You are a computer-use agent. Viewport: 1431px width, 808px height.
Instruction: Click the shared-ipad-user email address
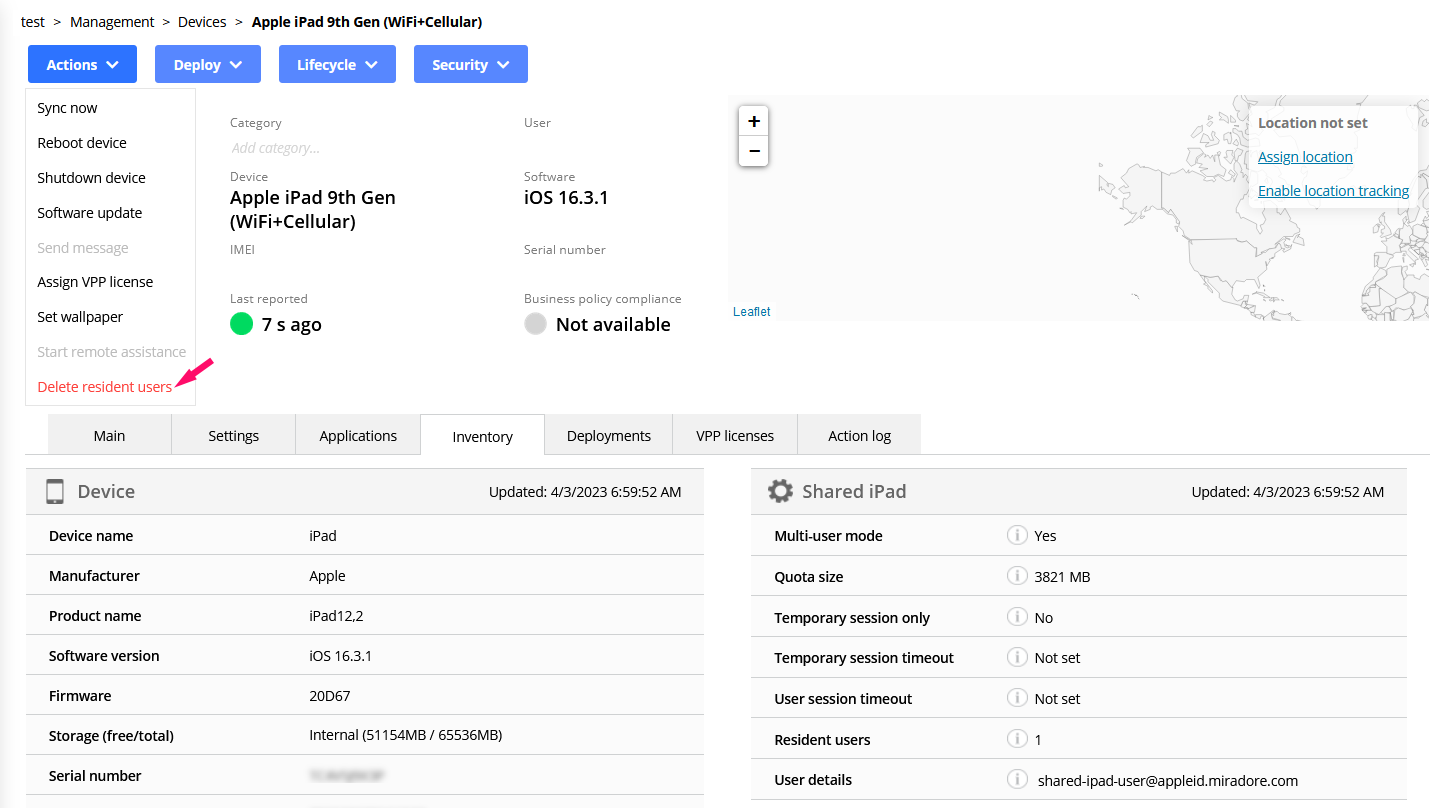click(1168, 780)
